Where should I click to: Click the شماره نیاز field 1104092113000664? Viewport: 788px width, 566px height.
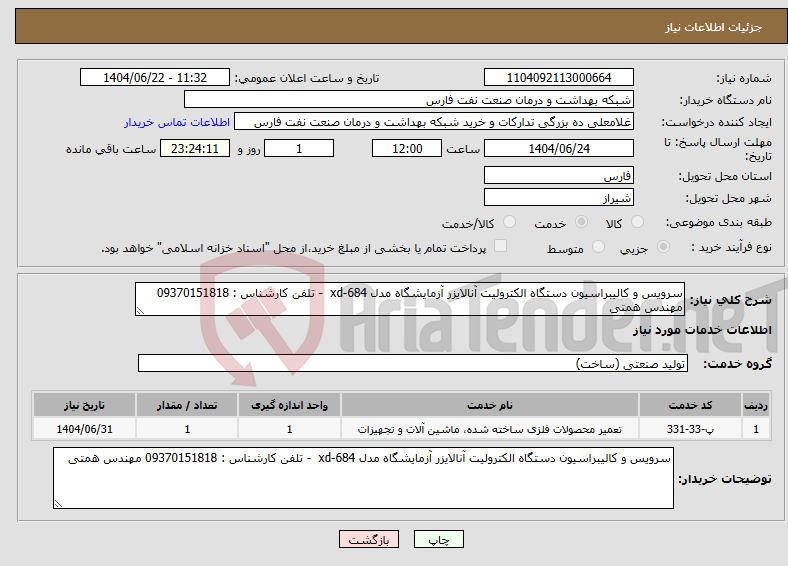pyautogui.click(x=559, y=77)
